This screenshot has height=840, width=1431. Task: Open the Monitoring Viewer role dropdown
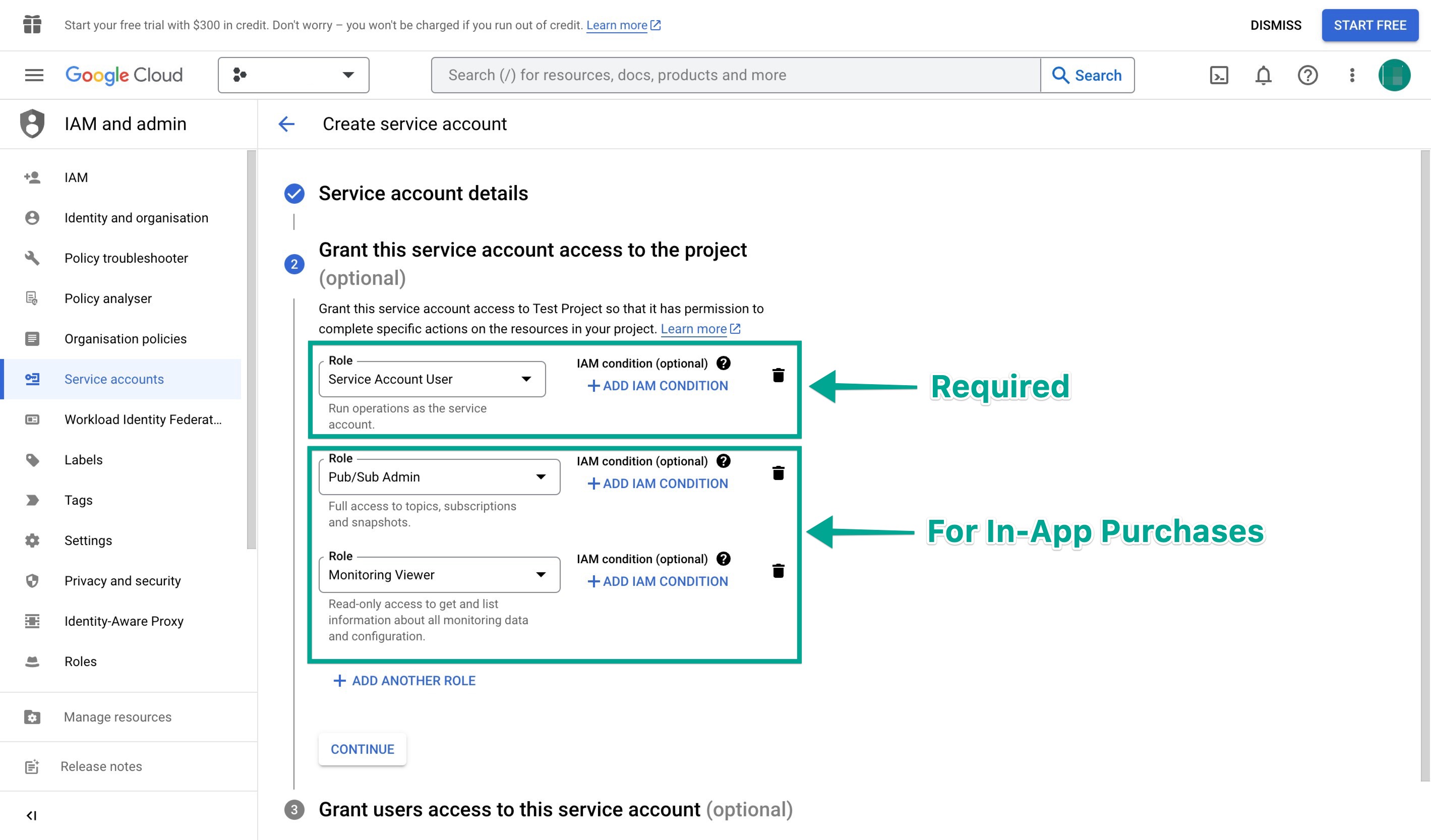tap(440, 574)
